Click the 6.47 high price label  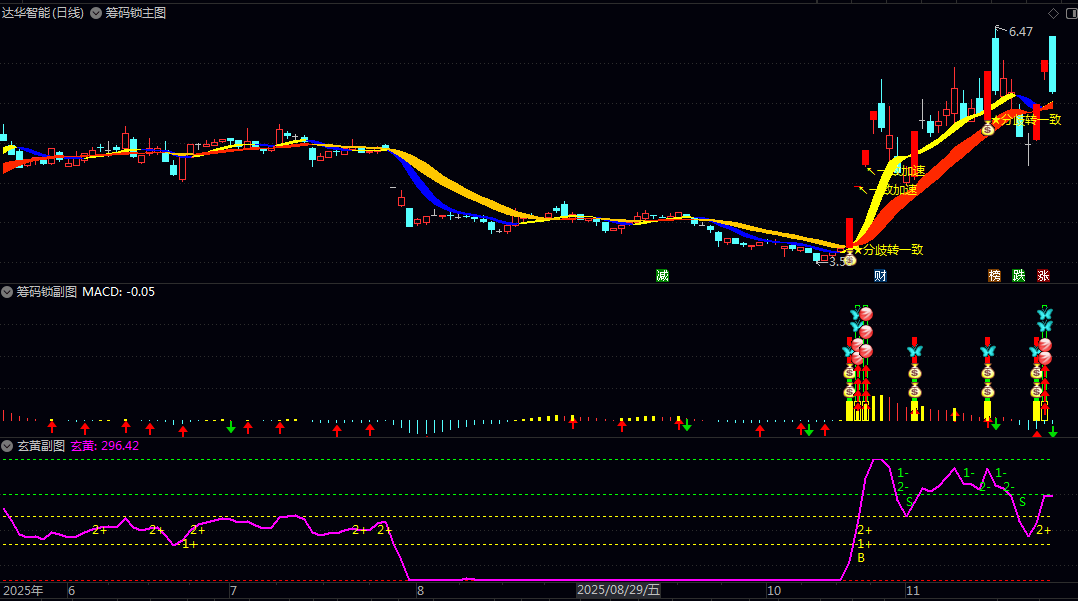click(x=1020, y=32)
